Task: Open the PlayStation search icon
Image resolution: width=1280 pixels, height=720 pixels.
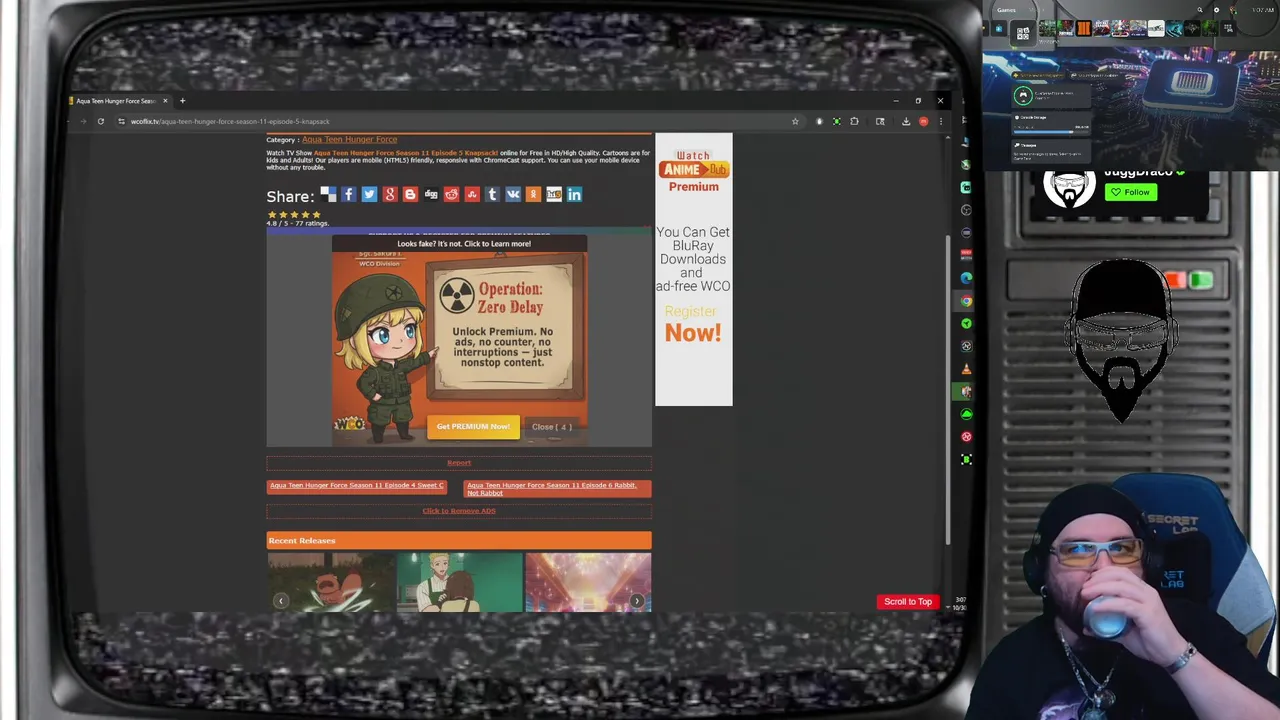Action: click(1200, 10)
